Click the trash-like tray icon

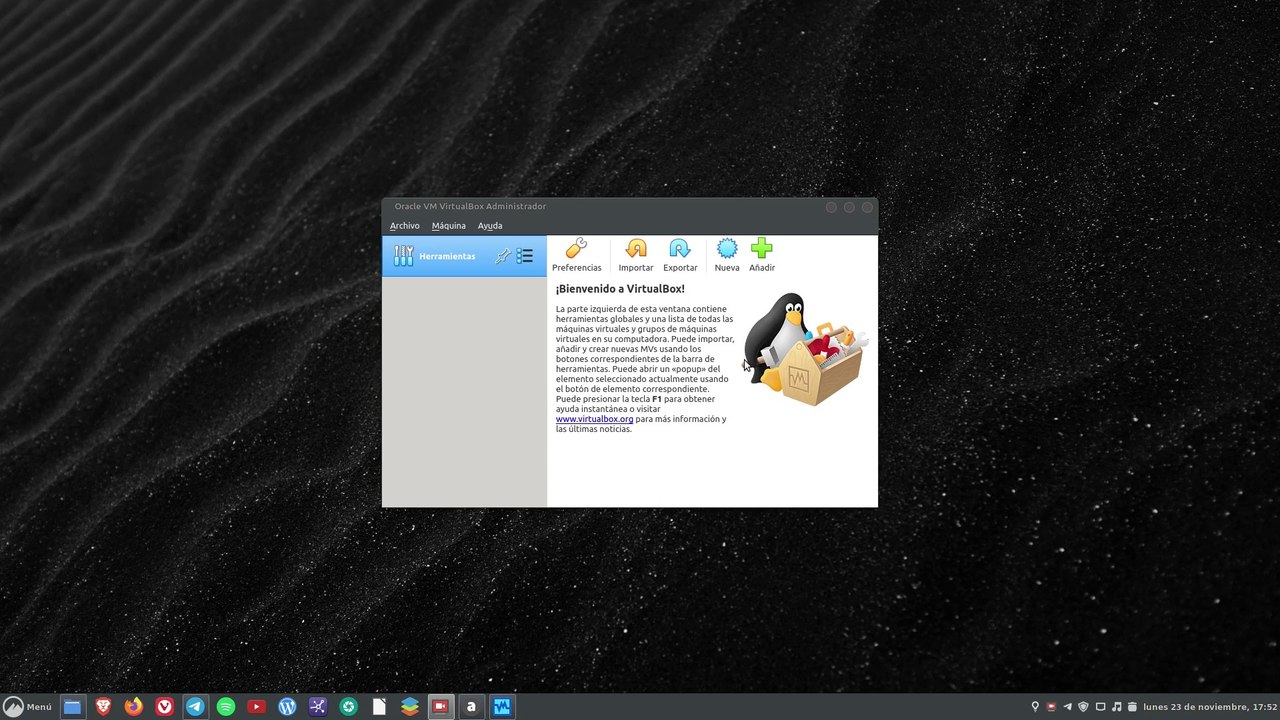1132,707
